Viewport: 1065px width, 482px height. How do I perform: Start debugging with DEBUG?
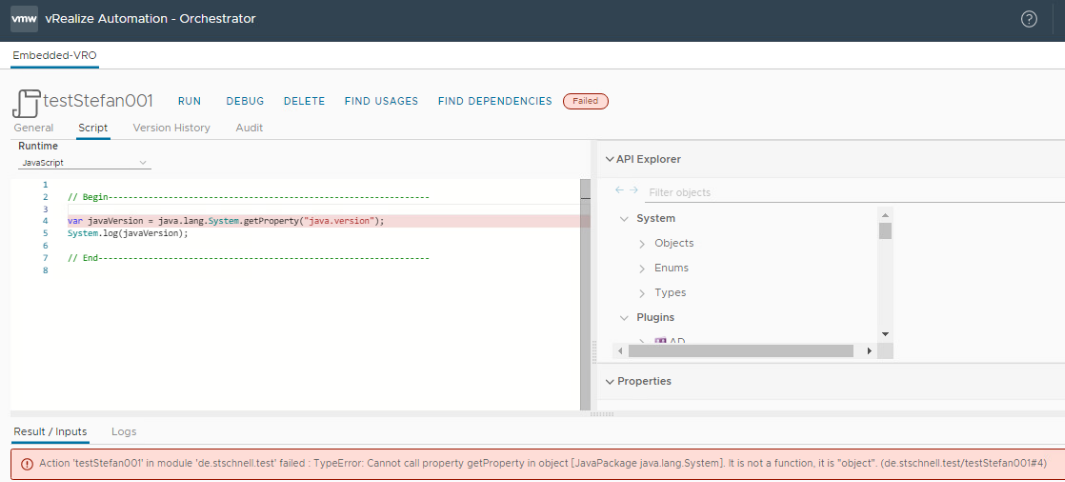pyautogui.click(x=245, y=101)
